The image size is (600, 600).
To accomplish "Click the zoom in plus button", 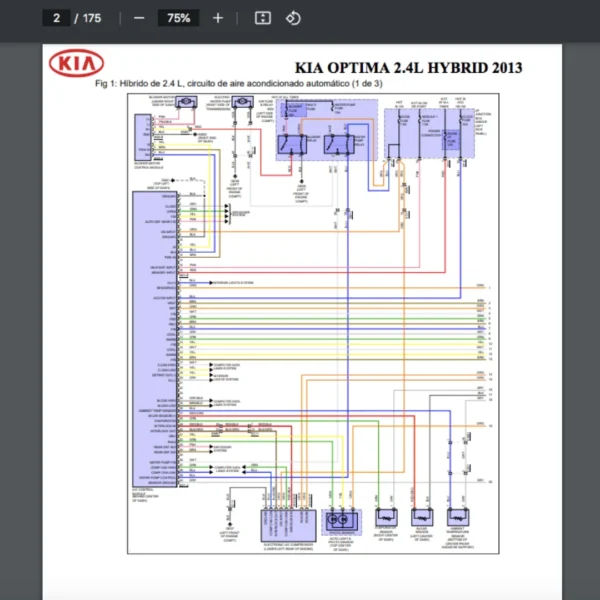I will pos(218,18).
